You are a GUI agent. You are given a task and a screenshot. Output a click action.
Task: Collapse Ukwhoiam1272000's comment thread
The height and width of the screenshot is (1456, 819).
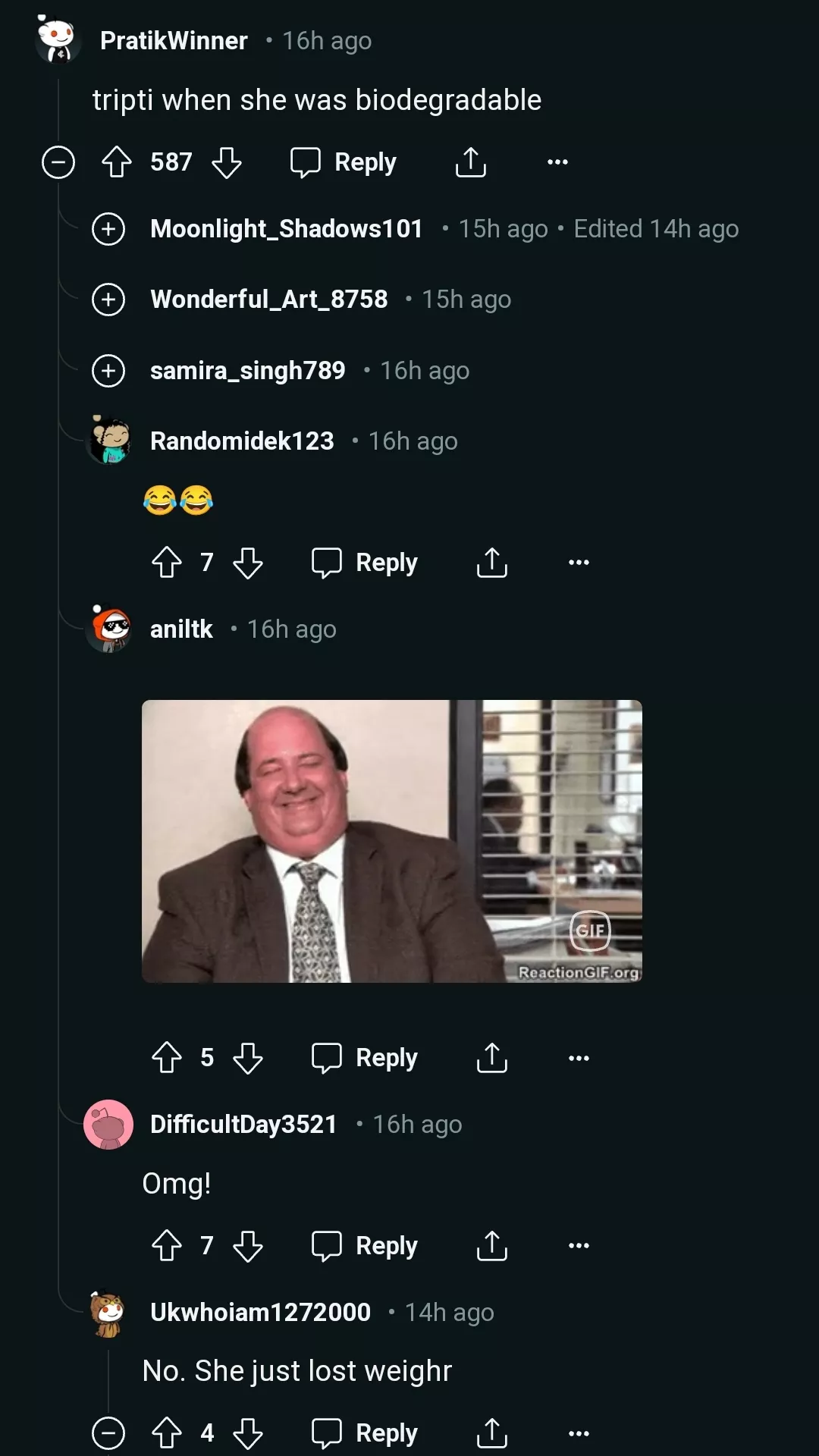[x=108, y=1433]
